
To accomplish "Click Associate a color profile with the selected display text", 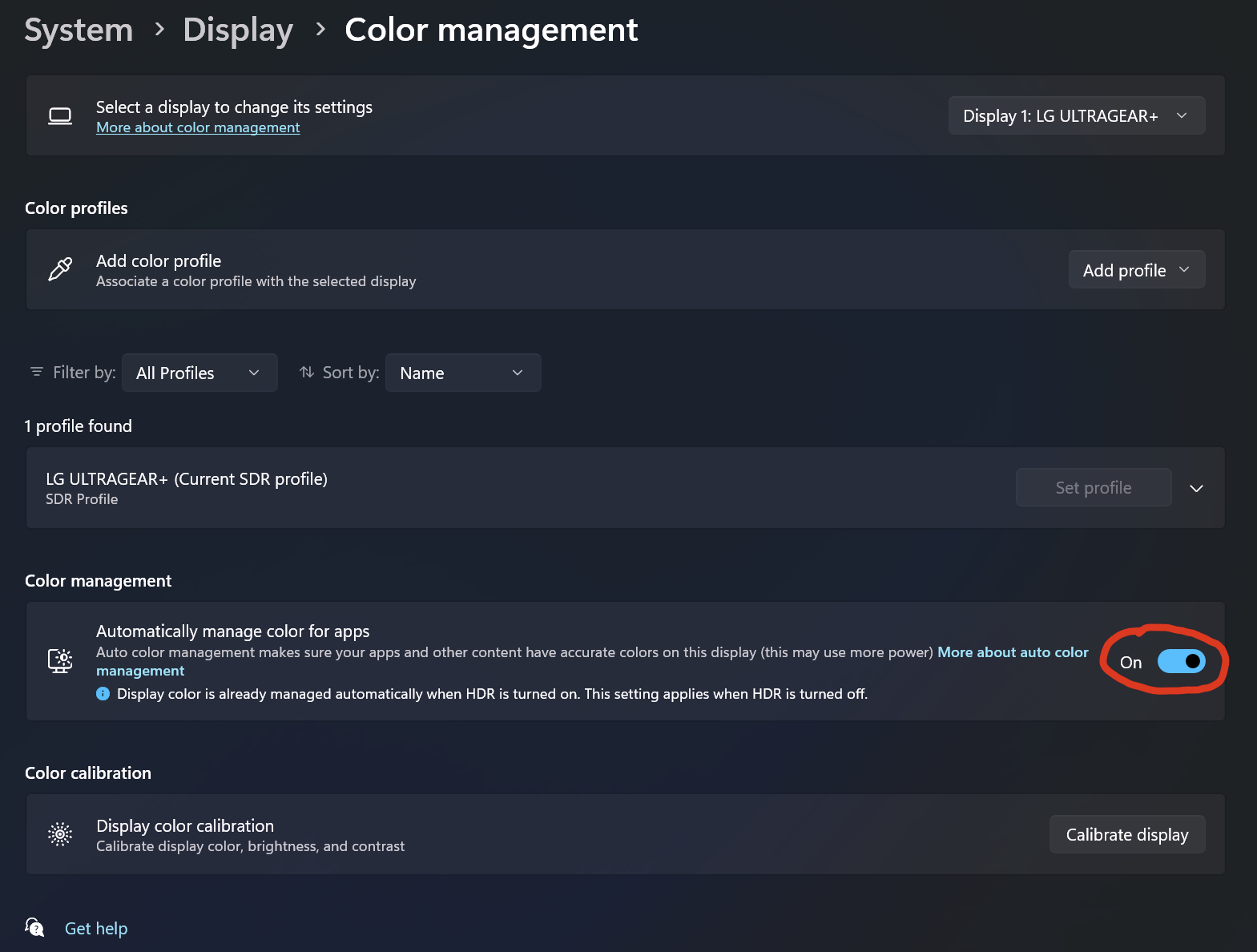I will 256,281.
